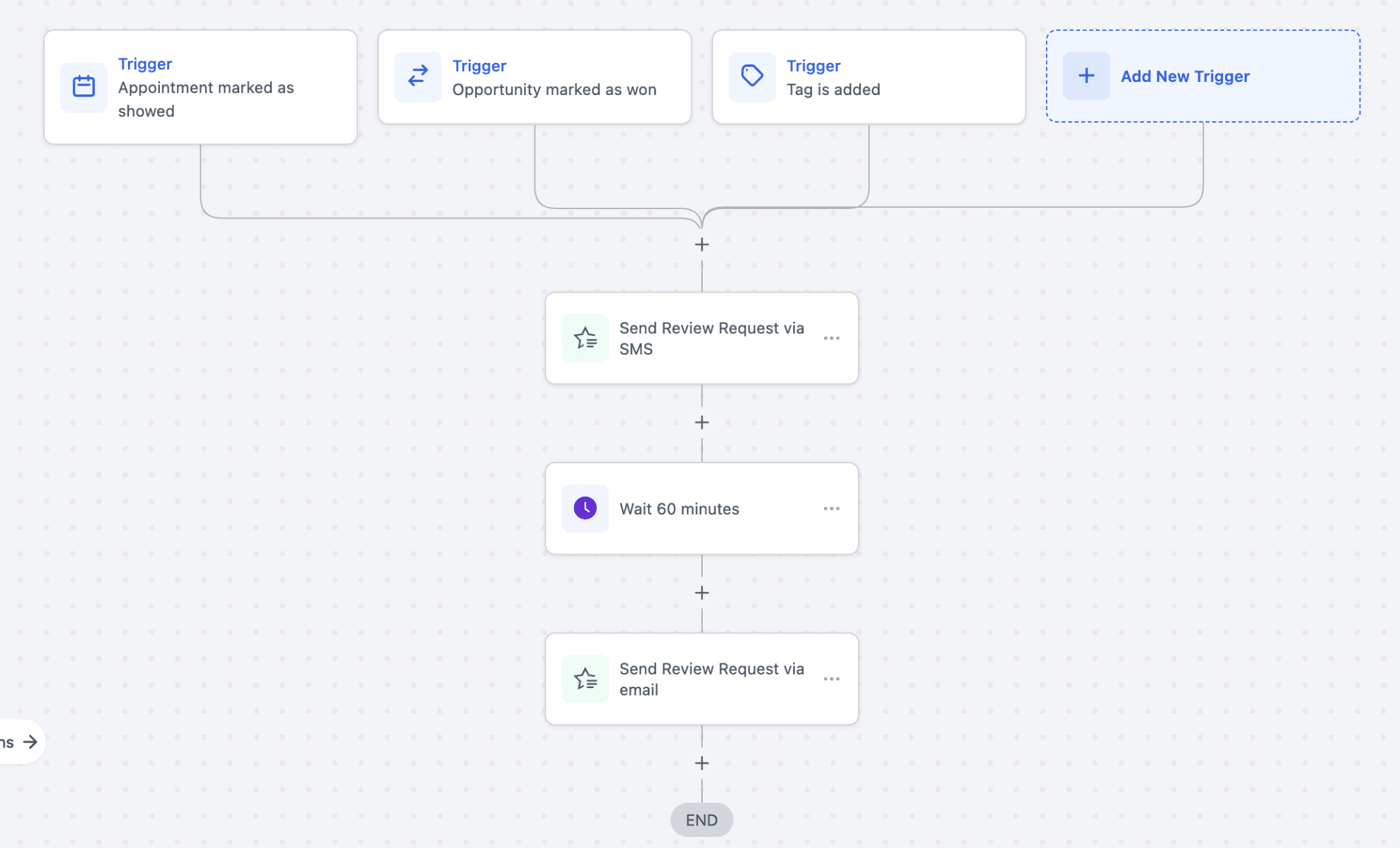Image resolution: width=1400 pixels, height=848 pixels.
Task: Open the options menu on Wait 60 minutes
Action: pyautogui.click(x=833, y=508)
